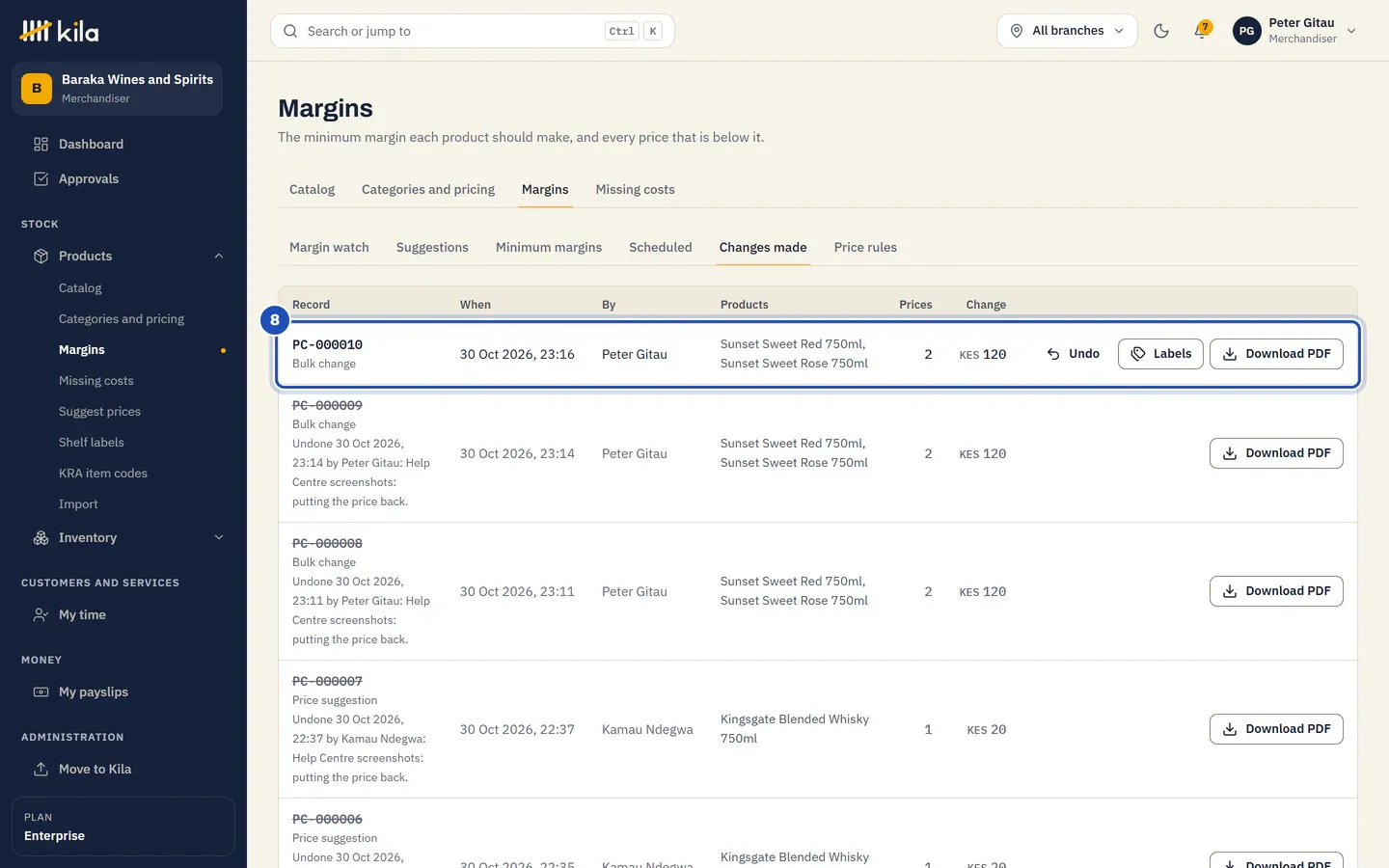Open the Minimum margins sub-tab

point(549,247)
